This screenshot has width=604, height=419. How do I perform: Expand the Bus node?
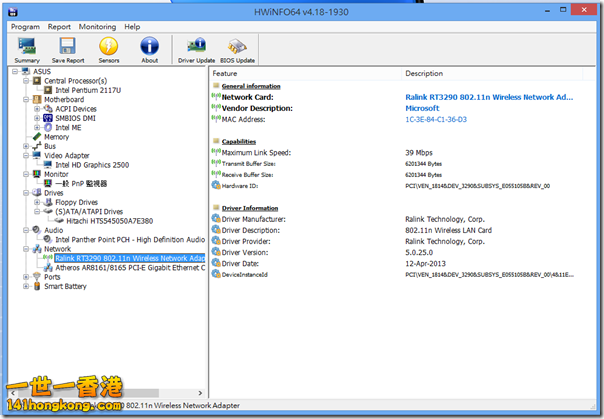pos(26,146)
